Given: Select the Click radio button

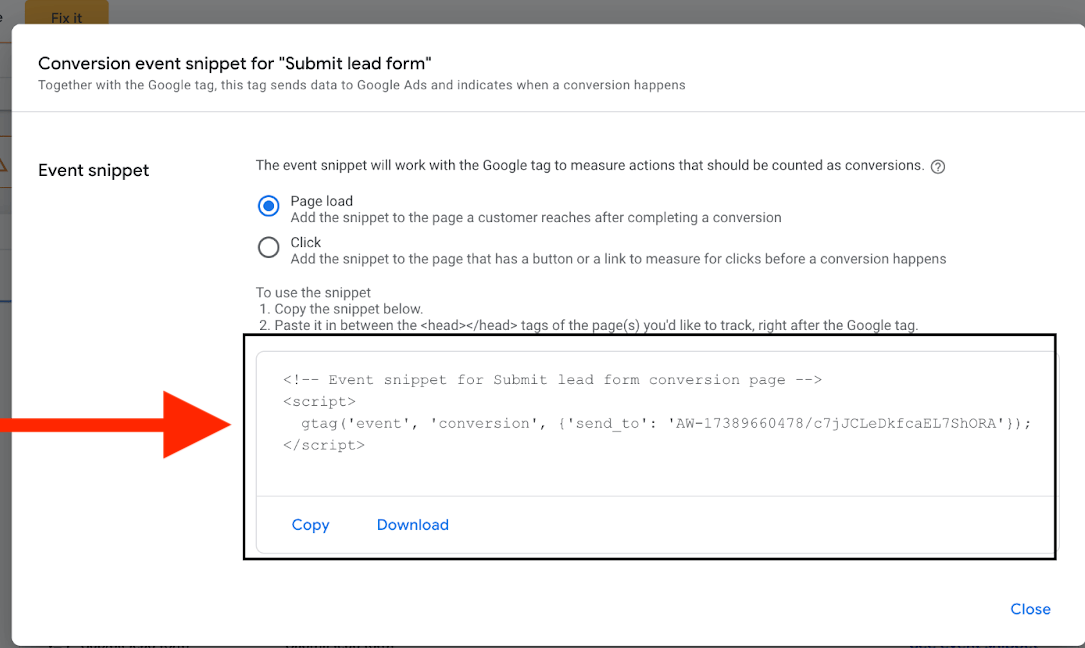Looking at the screenshot, I should (x=268, y=247).
